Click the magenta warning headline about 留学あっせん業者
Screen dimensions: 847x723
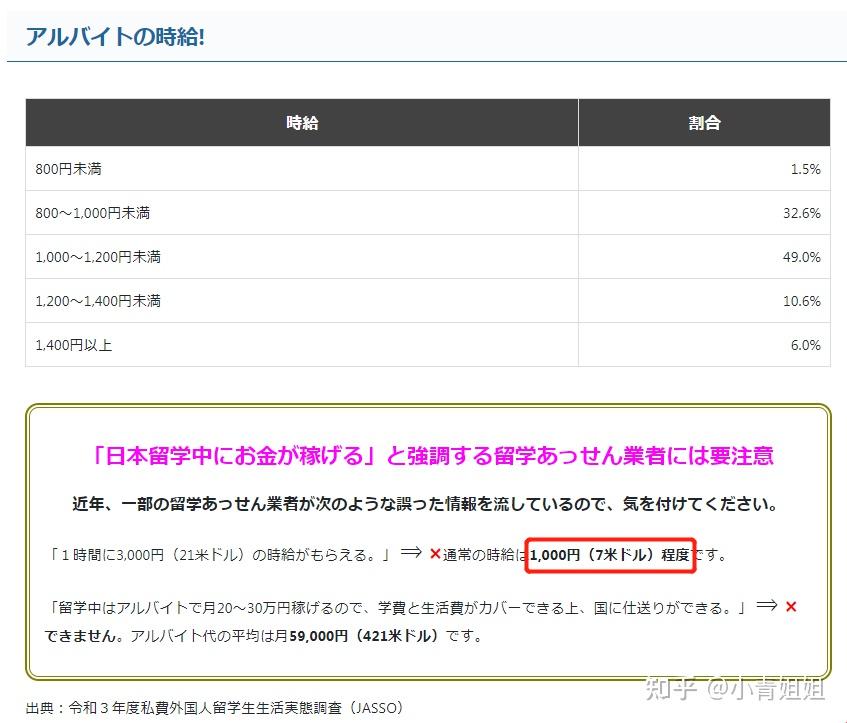click(x=433, y=456)
